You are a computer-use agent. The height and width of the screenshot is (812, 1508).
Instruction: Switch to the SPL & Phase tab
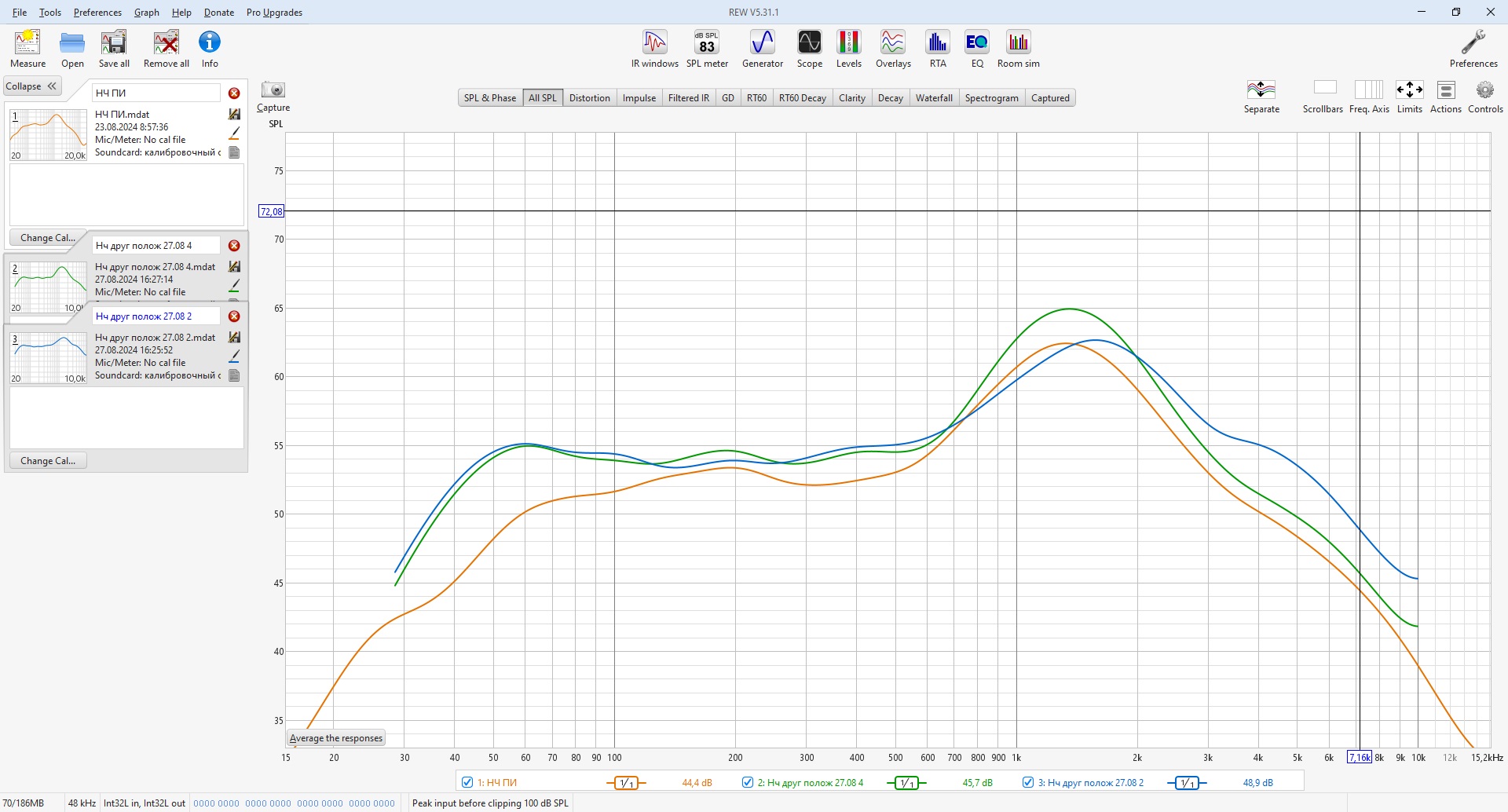pos(490,98)
